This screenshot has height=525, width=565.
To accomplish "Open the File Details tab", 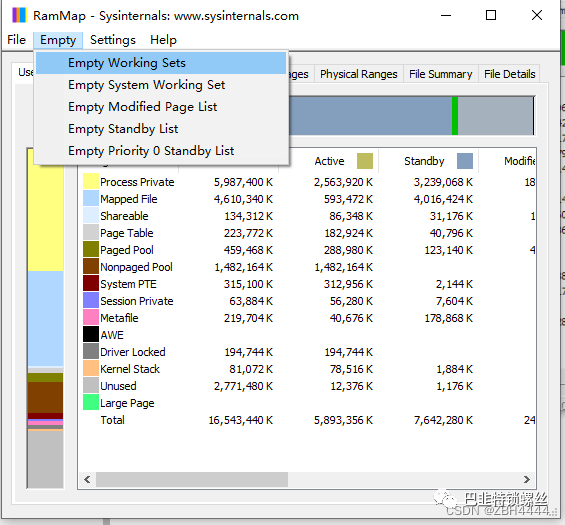I will click(x=509, y=74).
